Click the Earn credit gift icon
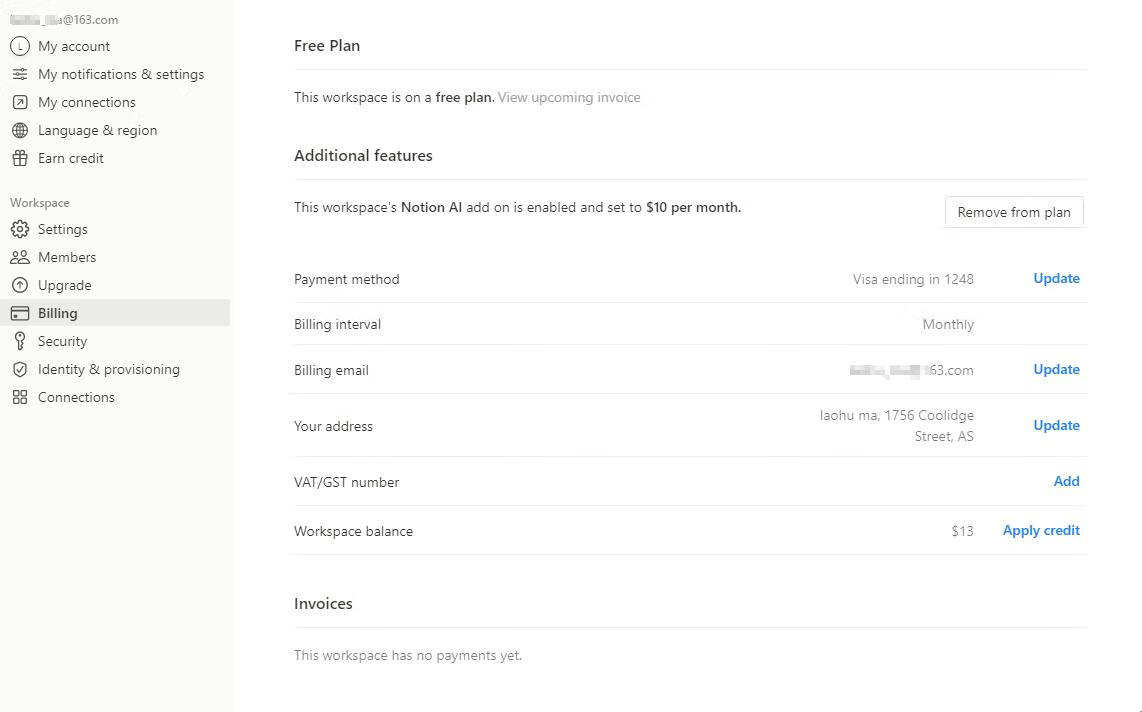1142x712 pixels. click(20, 158)
